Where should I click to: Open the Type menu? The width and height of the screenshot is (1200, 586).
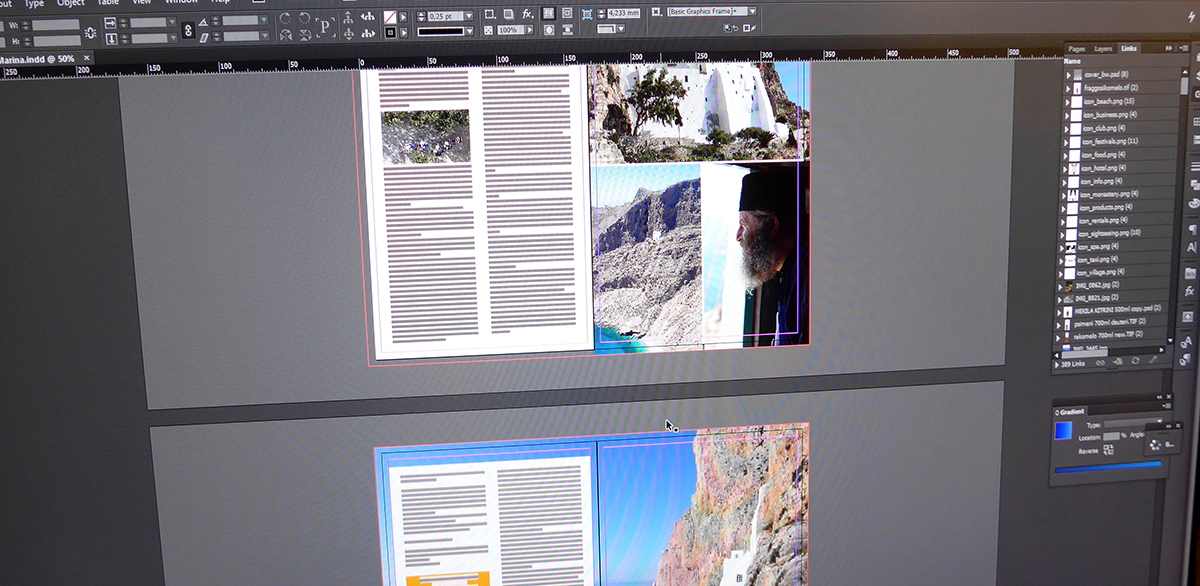[x=34, y=3]
